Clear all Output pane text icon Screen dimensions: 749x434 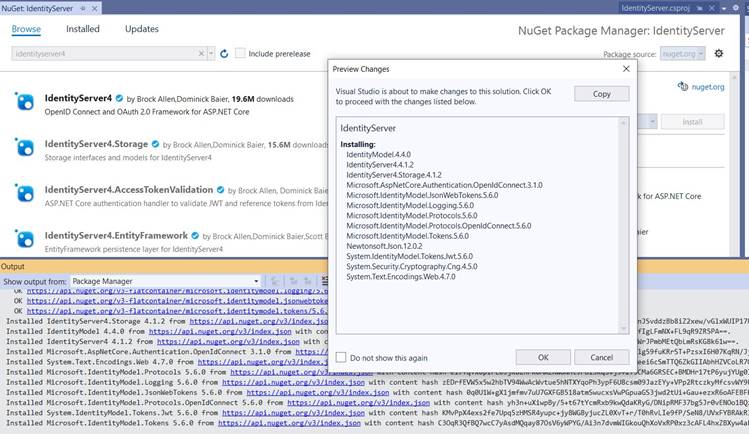coord(325,281)
